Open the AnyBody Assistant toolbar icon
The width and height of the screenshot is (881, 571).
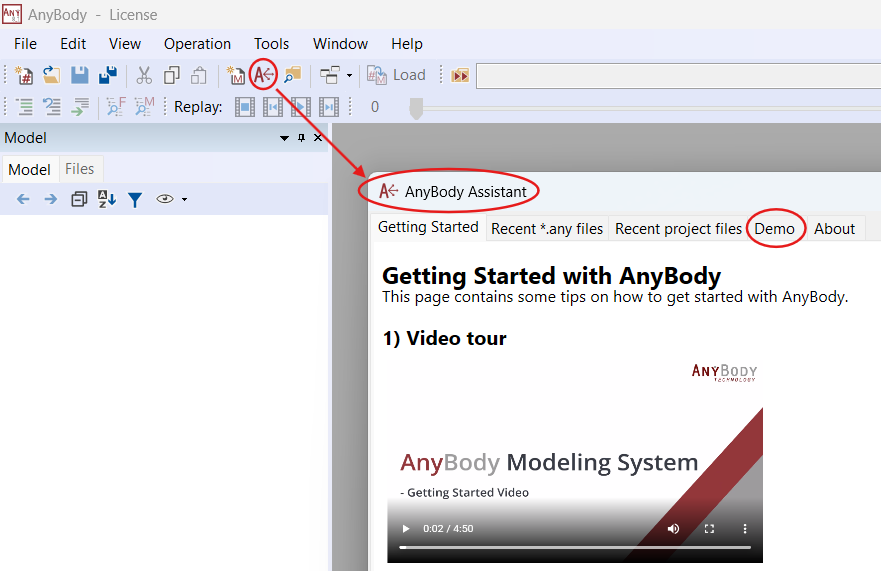tap(264, 74)
